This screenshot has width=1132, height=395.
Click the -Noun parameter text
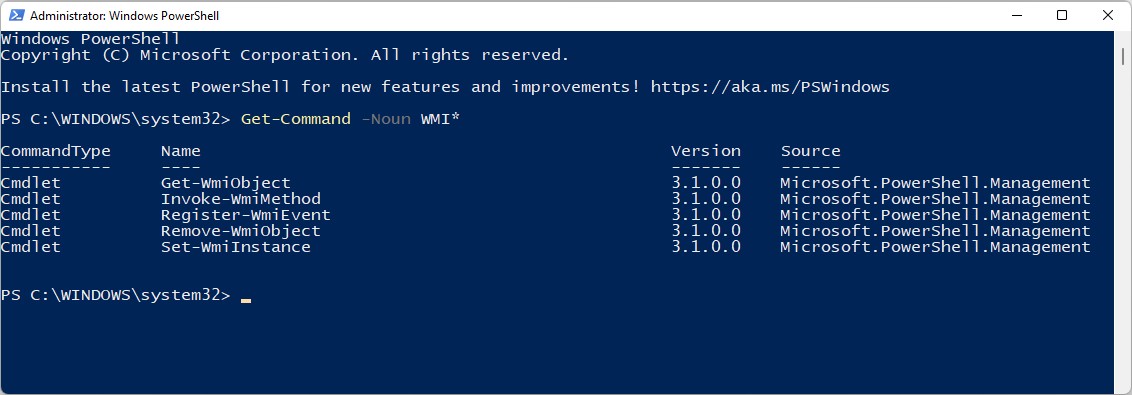(x=386, y=119)
